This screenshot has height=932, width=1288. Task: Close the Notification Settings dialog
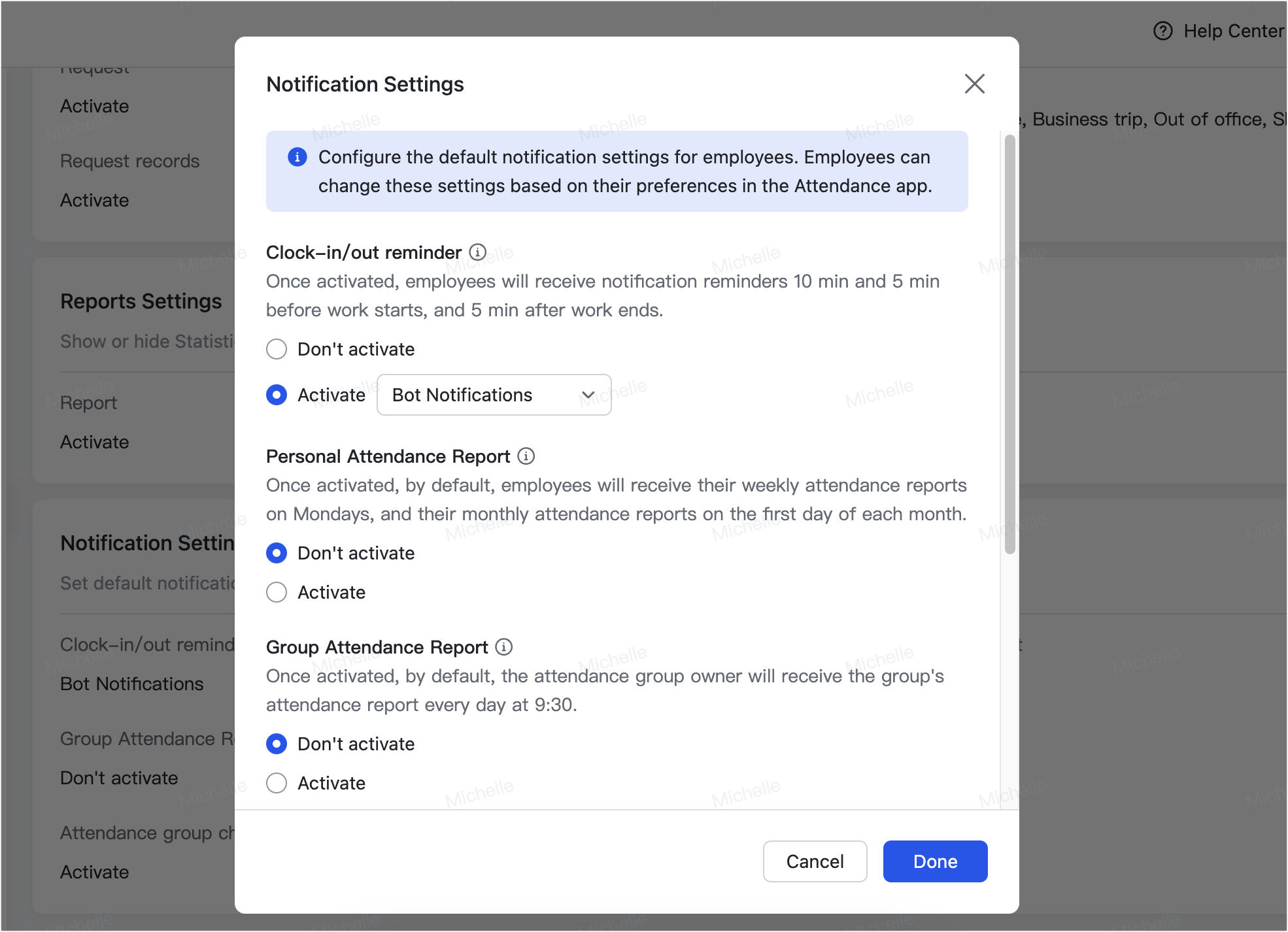coord(975,84)
